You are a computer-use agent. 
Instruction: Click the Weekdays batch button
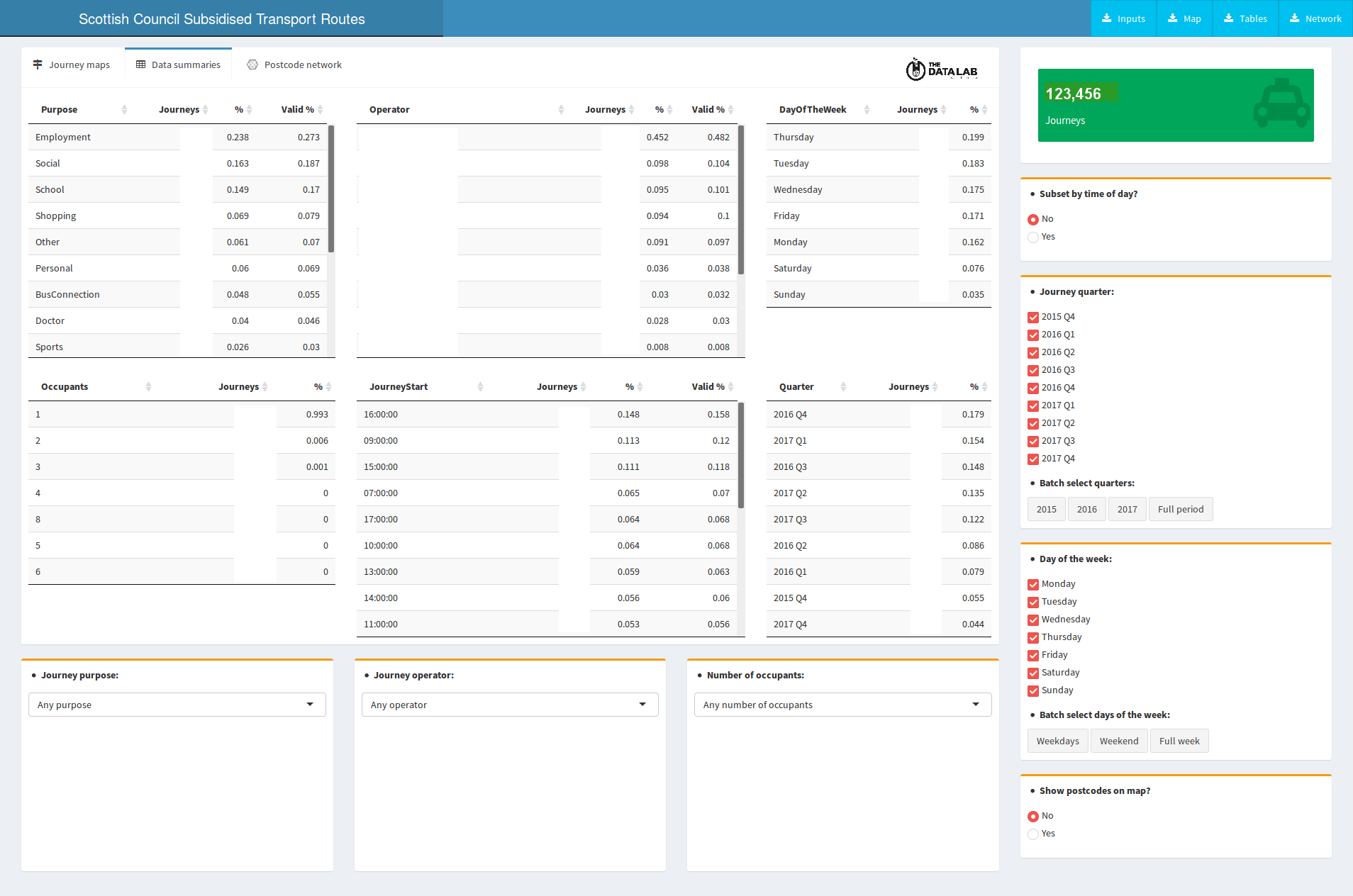pos(1057,741)
